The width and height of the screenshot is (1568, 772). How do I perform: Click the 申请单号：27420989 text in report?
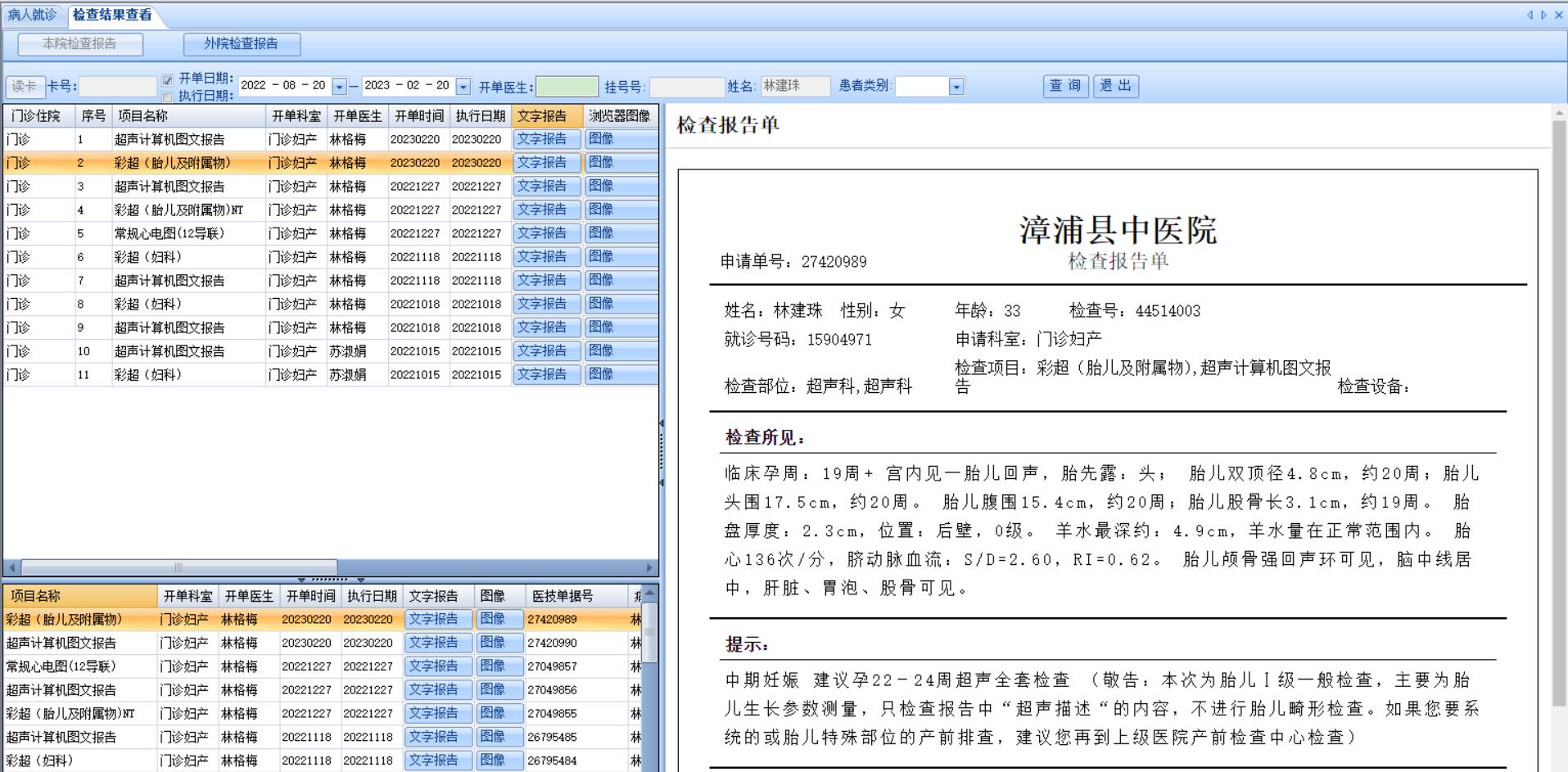point(793,262)
